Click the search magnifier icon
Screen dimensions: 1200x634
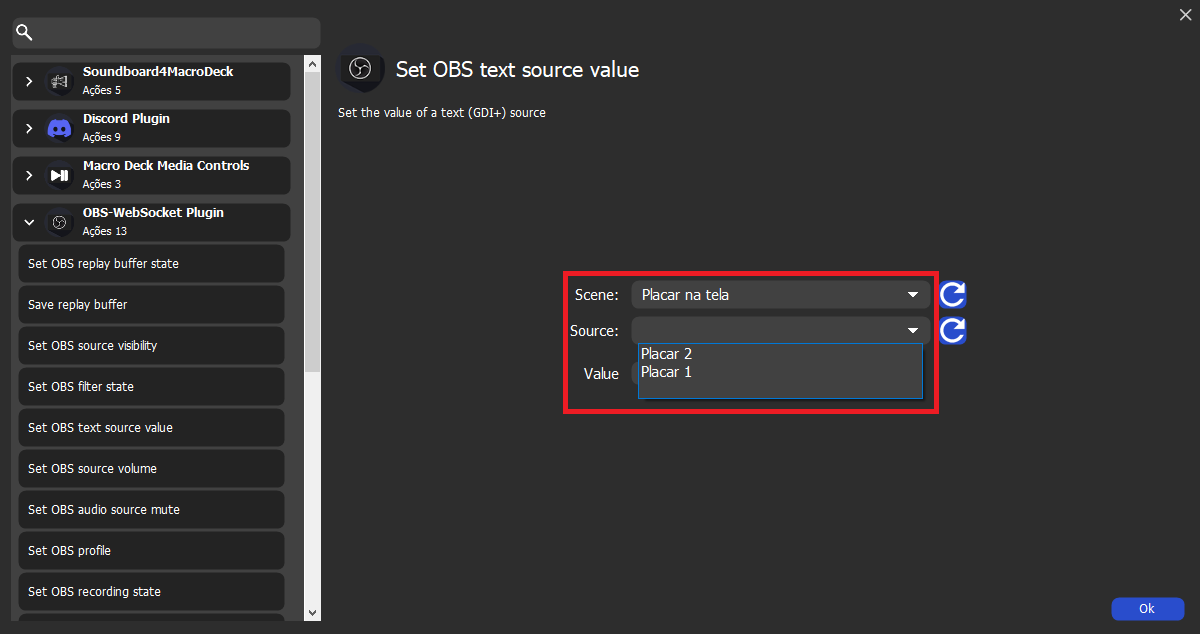24,32
